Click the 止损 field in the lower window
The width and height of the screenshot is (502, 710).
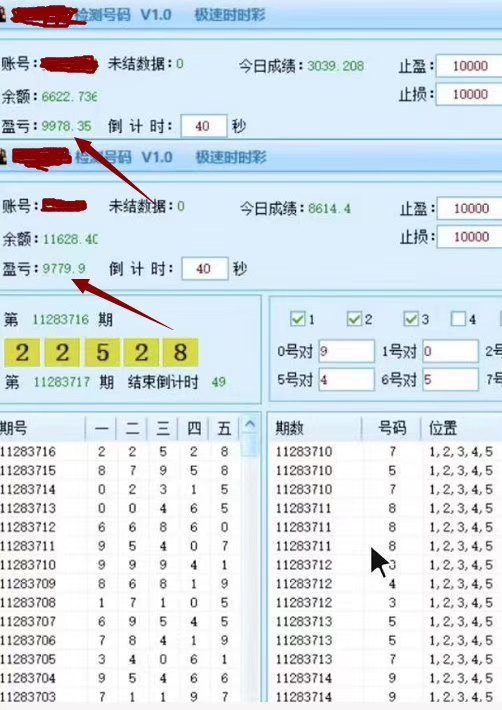coord(470,237)
